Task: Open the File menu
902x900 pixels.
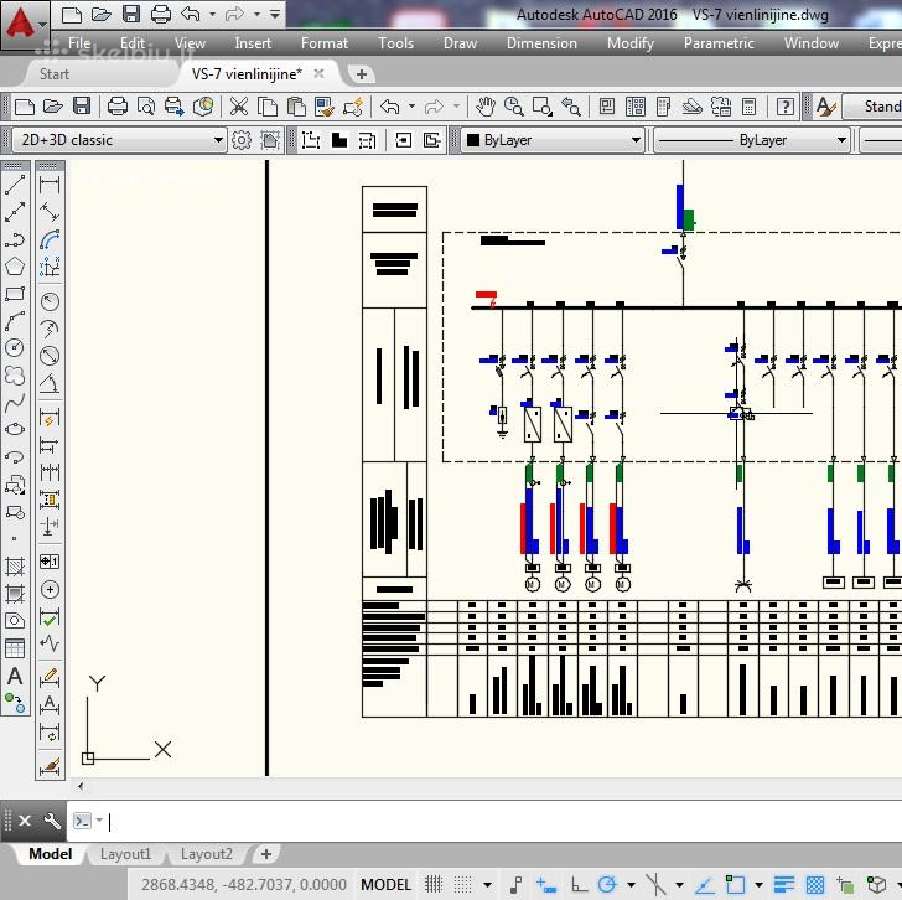Action: tap(79, 43)
